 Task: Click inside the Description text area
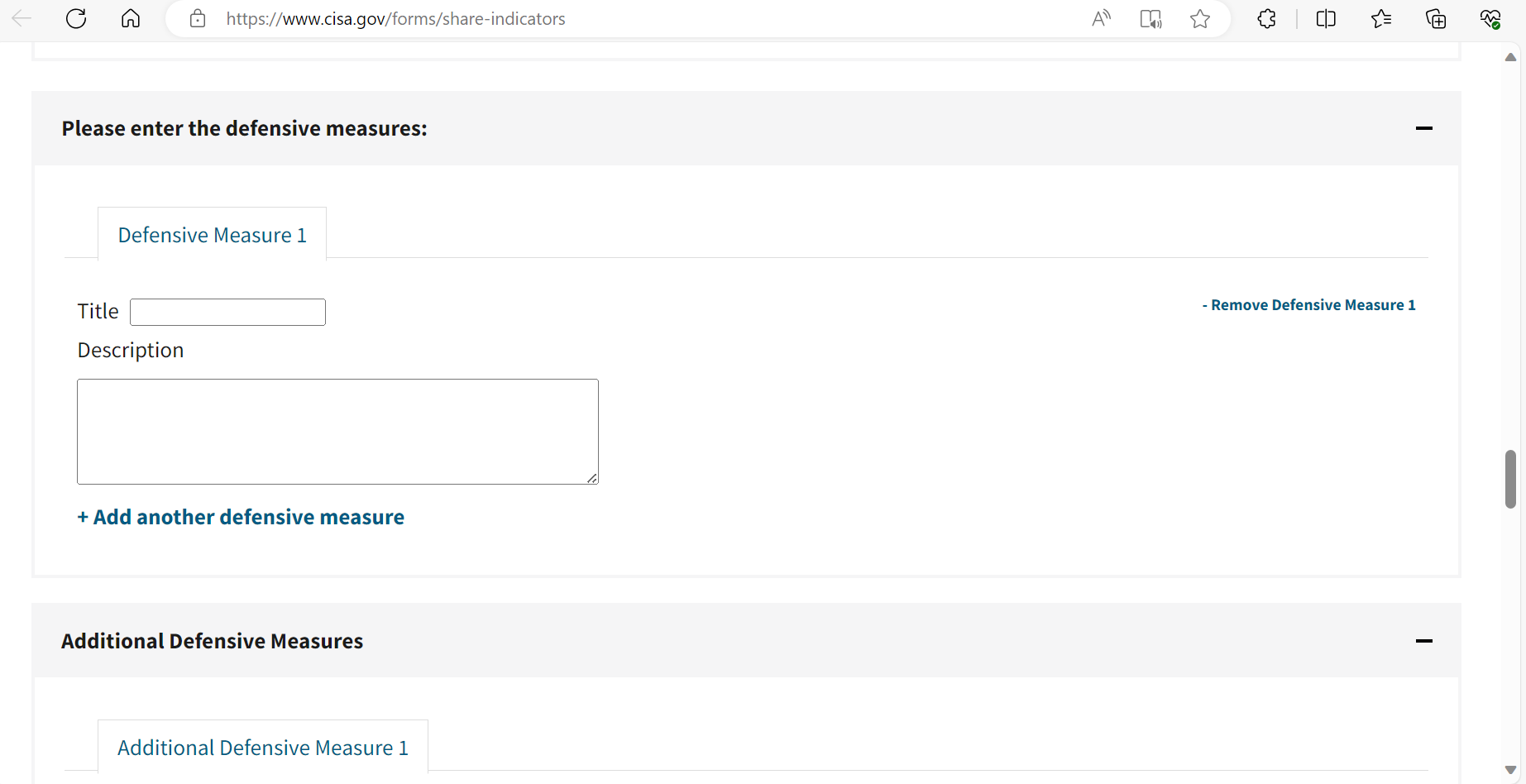coord(337,431)
